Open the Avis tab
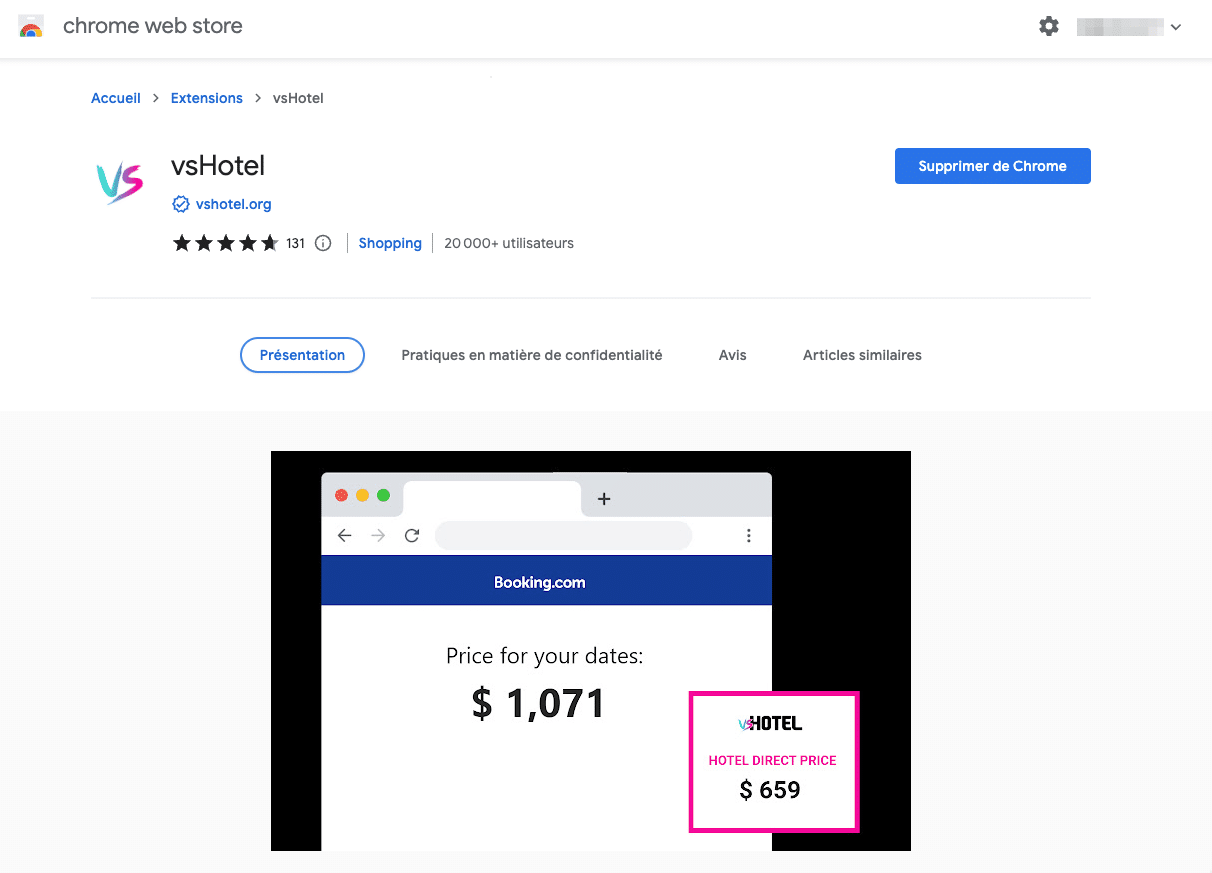1212x873 pixels. point(733,355)
